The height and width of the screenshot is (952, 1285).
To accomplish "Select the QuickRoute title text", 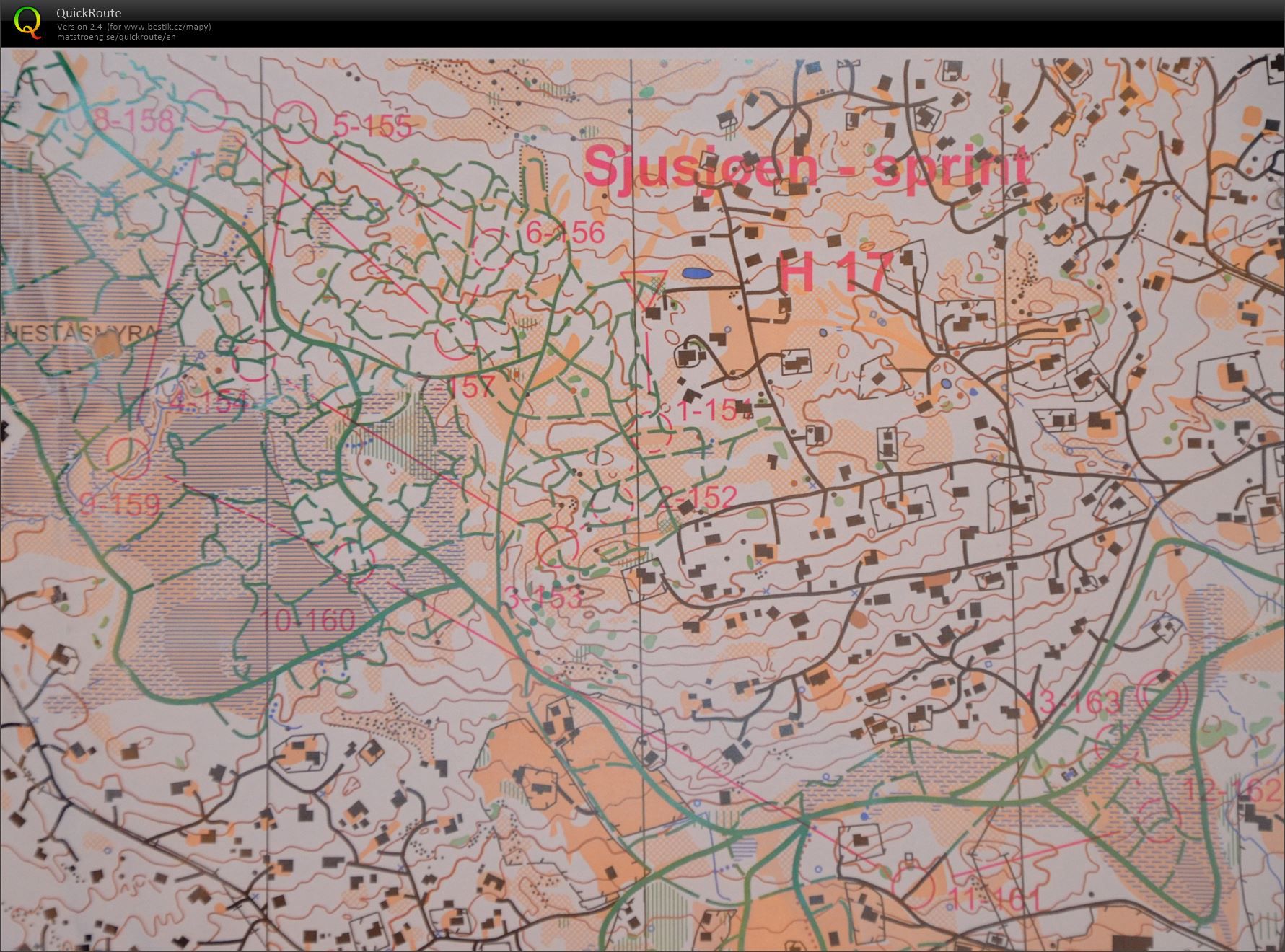I will [x=89, y=13].
